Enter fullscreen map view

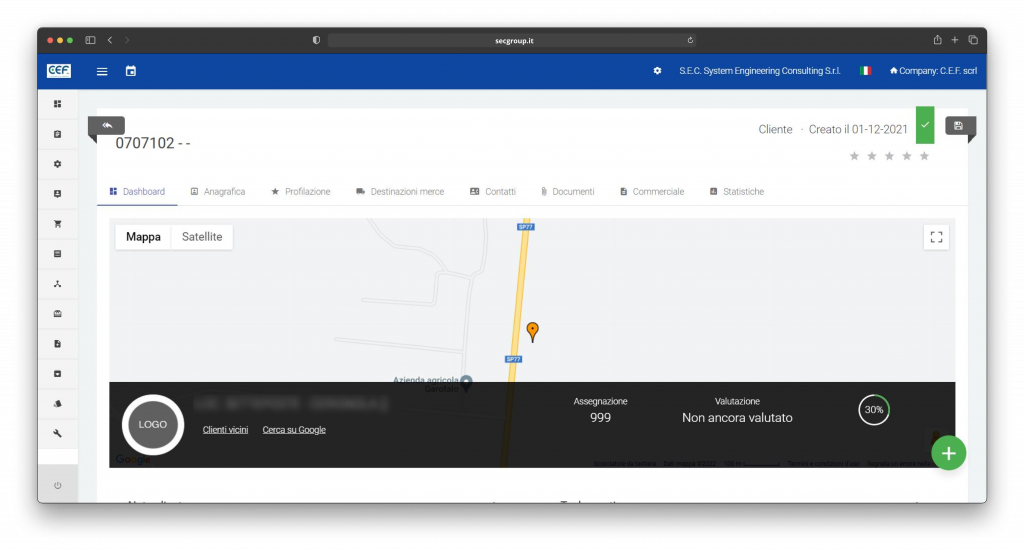click(936, 237)
